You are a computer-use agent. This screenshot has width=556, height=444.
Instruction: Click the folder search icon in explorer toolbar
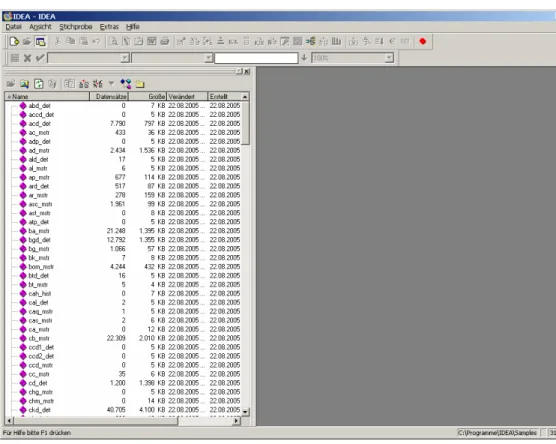pyautogui.click(x=24, y=84)
